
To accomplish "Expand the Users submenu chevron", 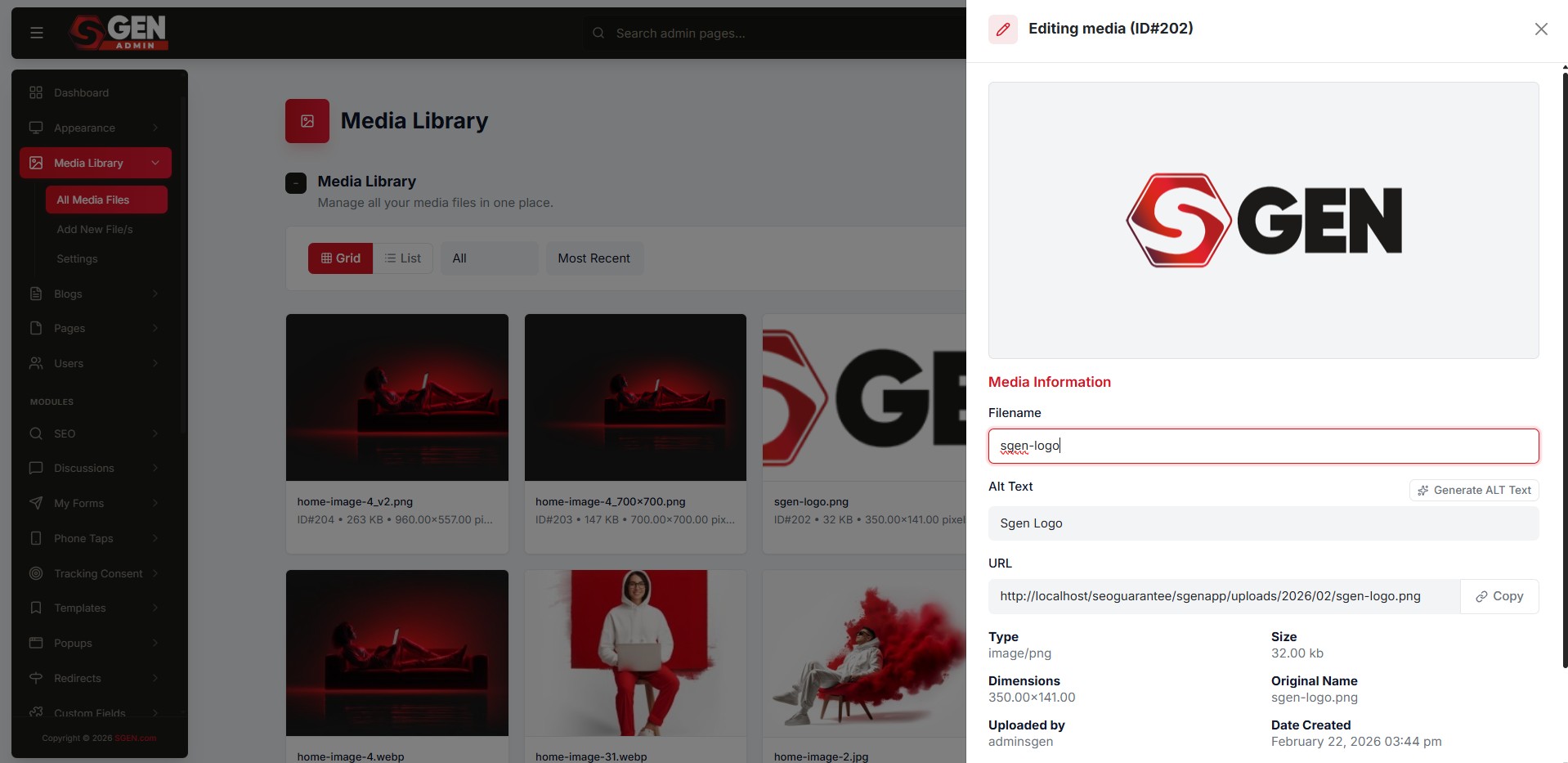I will point(155,363).
